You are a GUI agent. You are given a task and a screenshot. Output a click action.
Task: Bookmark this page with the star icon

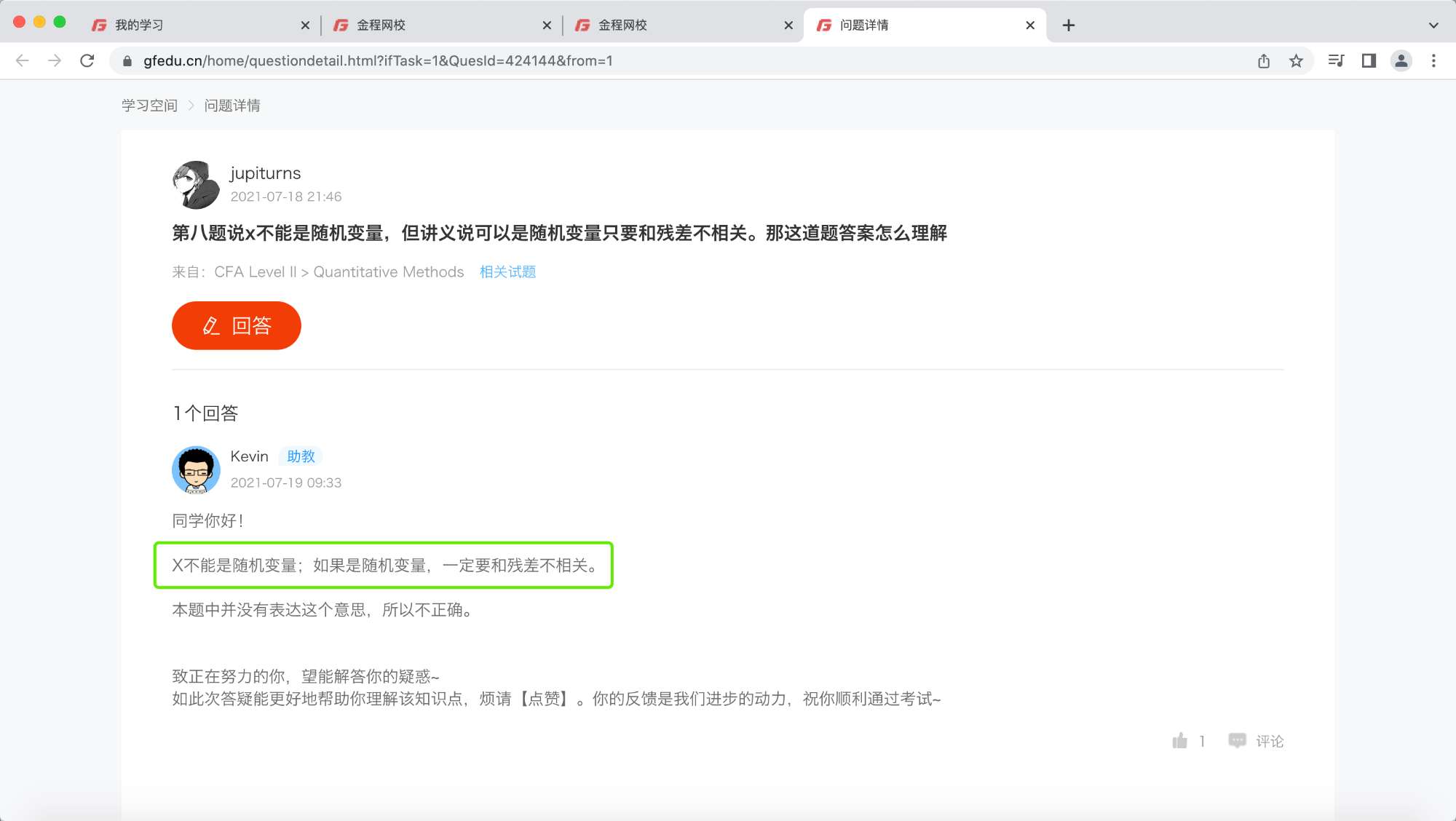(x=1296, y=61)
